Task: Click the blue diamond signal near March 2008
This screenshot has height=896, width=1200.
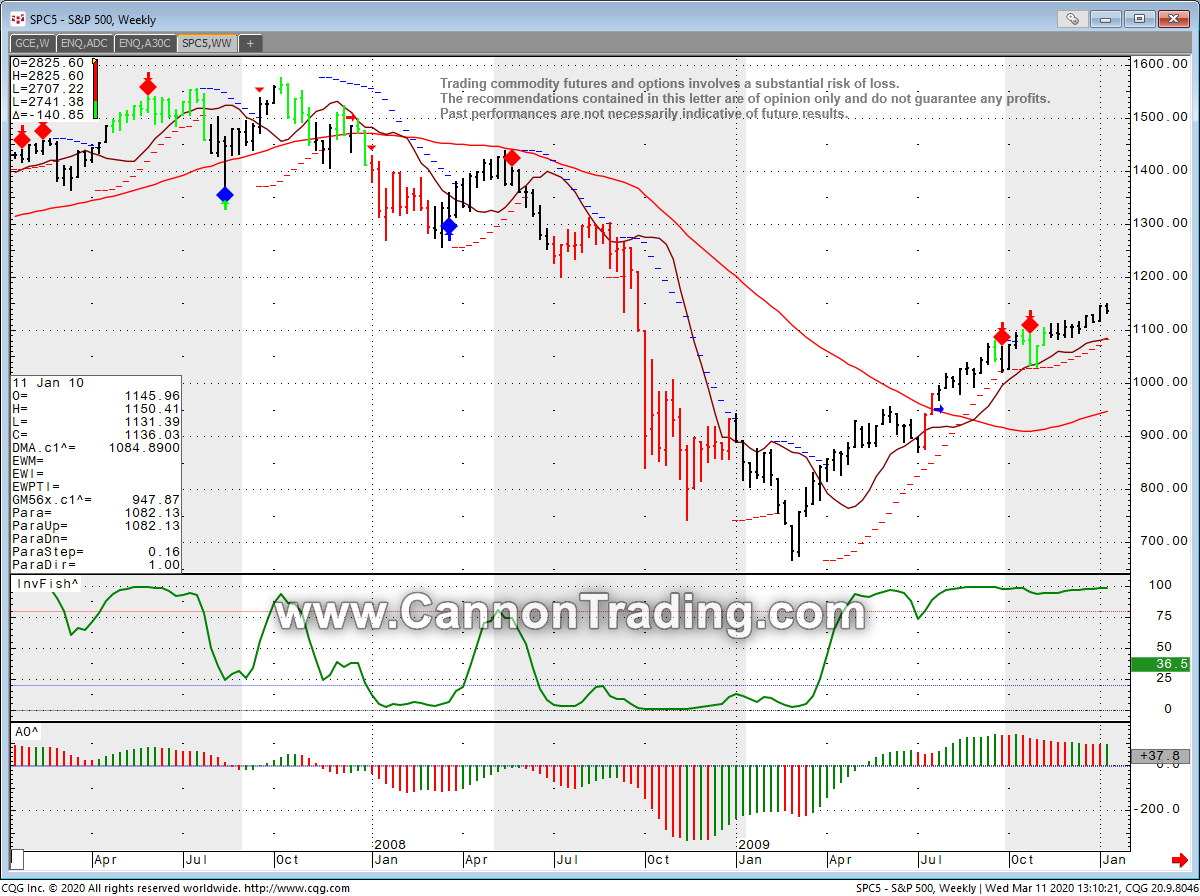Action: coord(449,226)
